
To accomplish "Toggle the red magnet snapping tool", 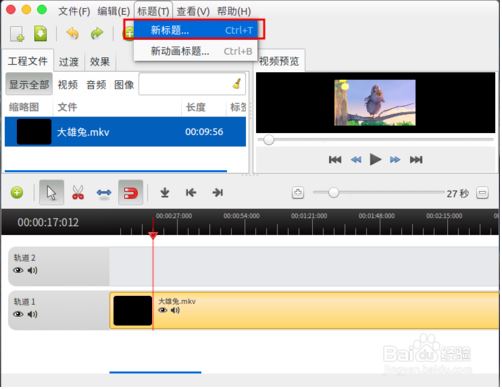I will pos(131,192).
